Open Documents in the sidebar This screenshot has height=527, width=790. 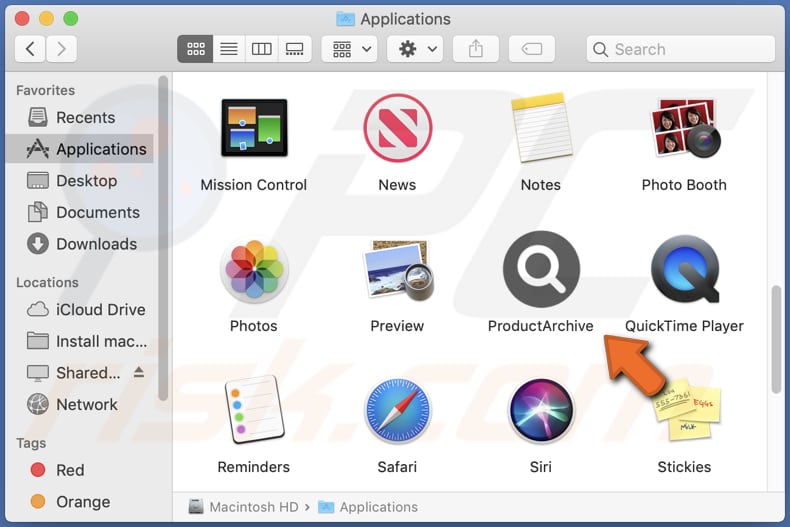(80, 212)
